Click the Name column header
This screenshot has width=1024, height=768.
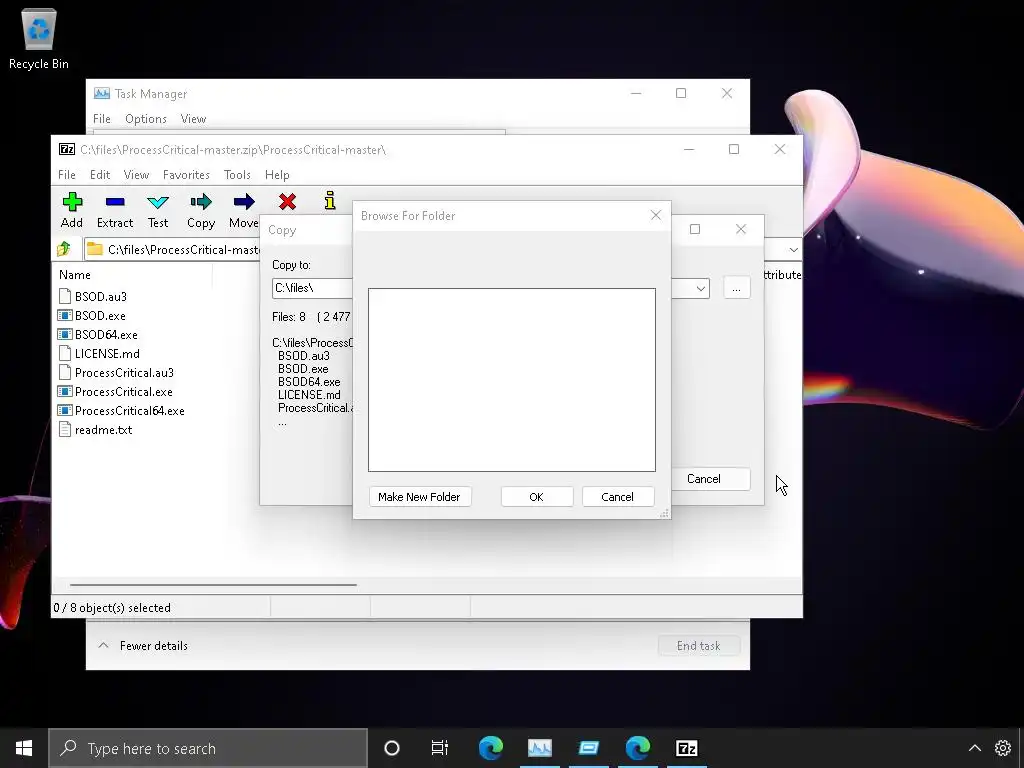coord(75,275)
